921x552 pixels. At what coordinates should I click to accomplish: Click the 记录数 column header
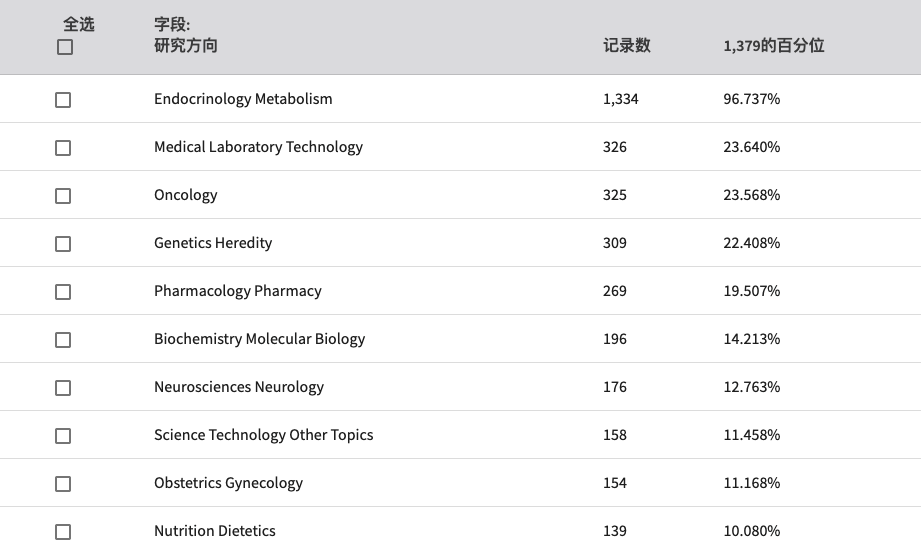click(627, 45)
